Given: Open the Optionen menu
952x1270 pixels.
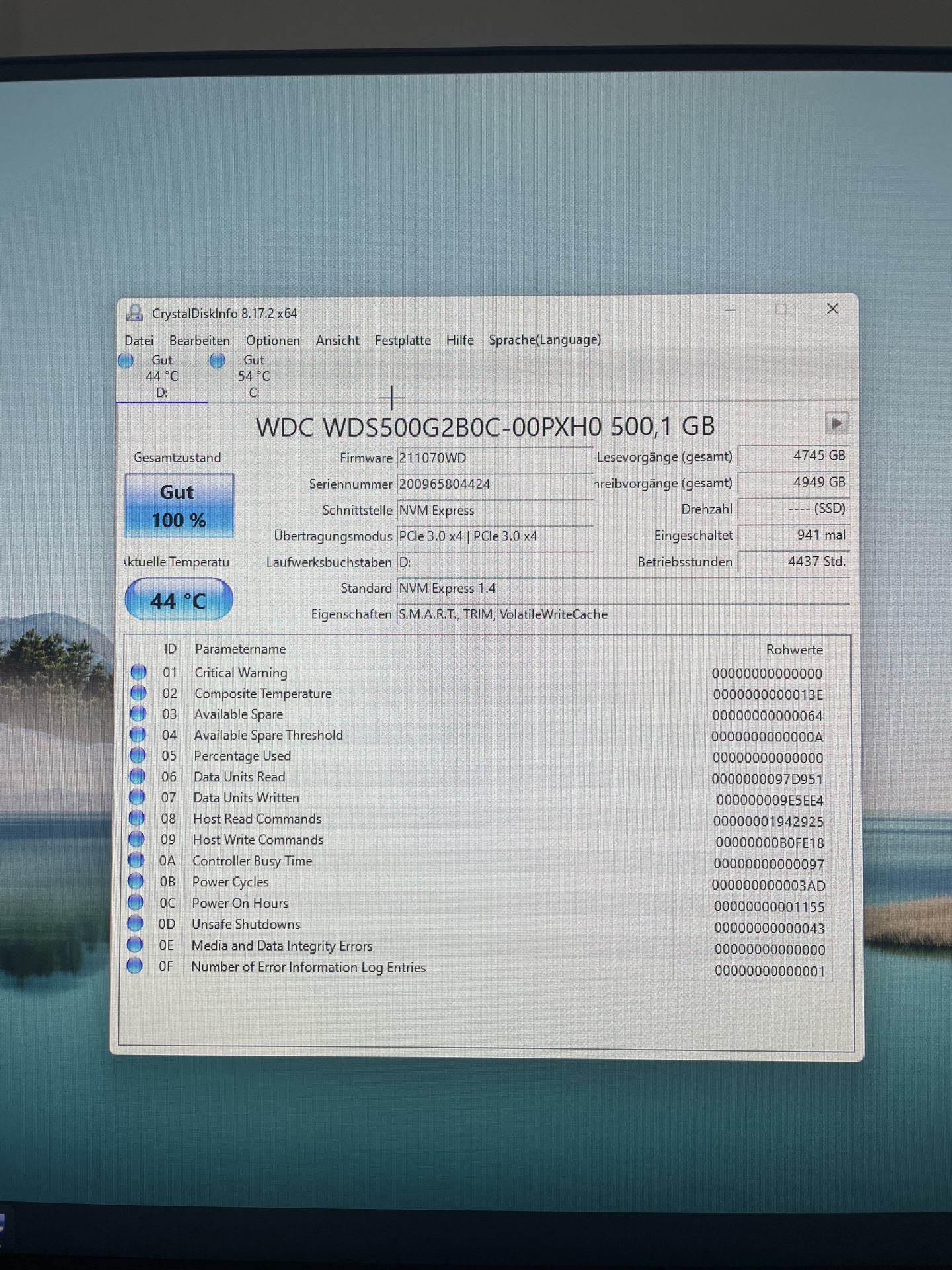Looking at the screenshot, I should tap(273, 340).
